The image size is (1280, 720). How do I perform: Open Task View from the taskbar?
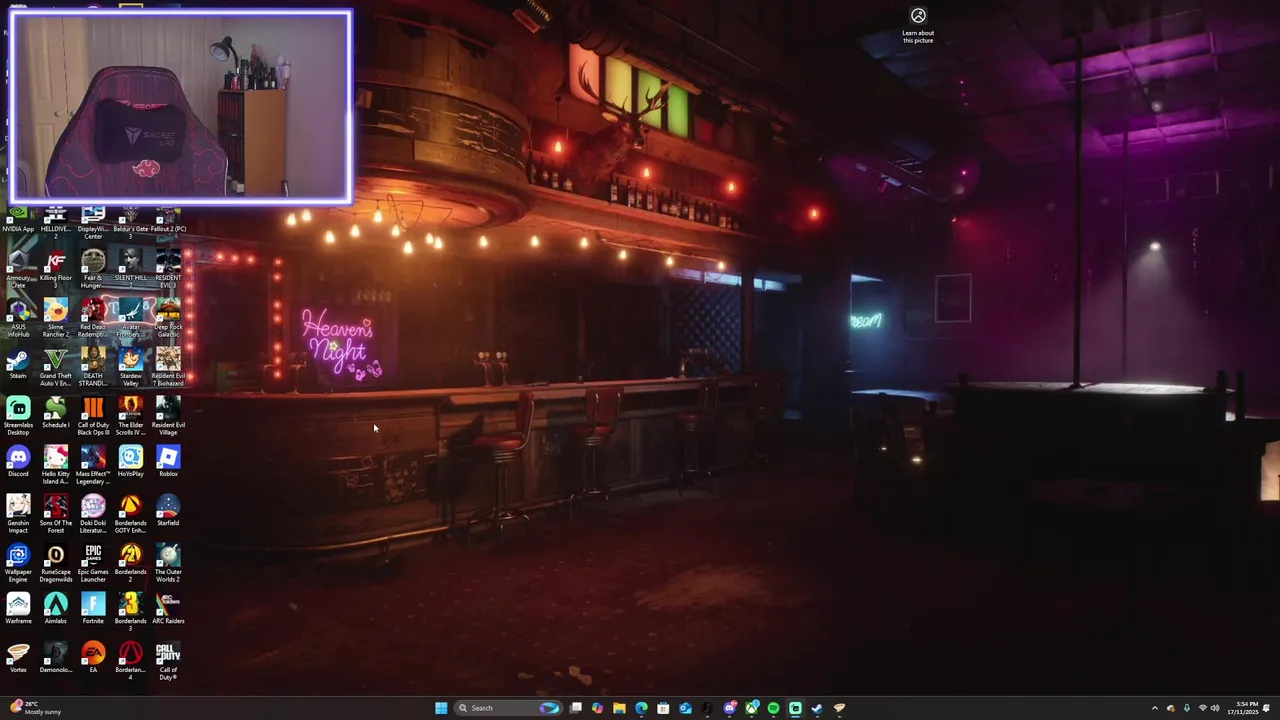click(x=576, y=708)
